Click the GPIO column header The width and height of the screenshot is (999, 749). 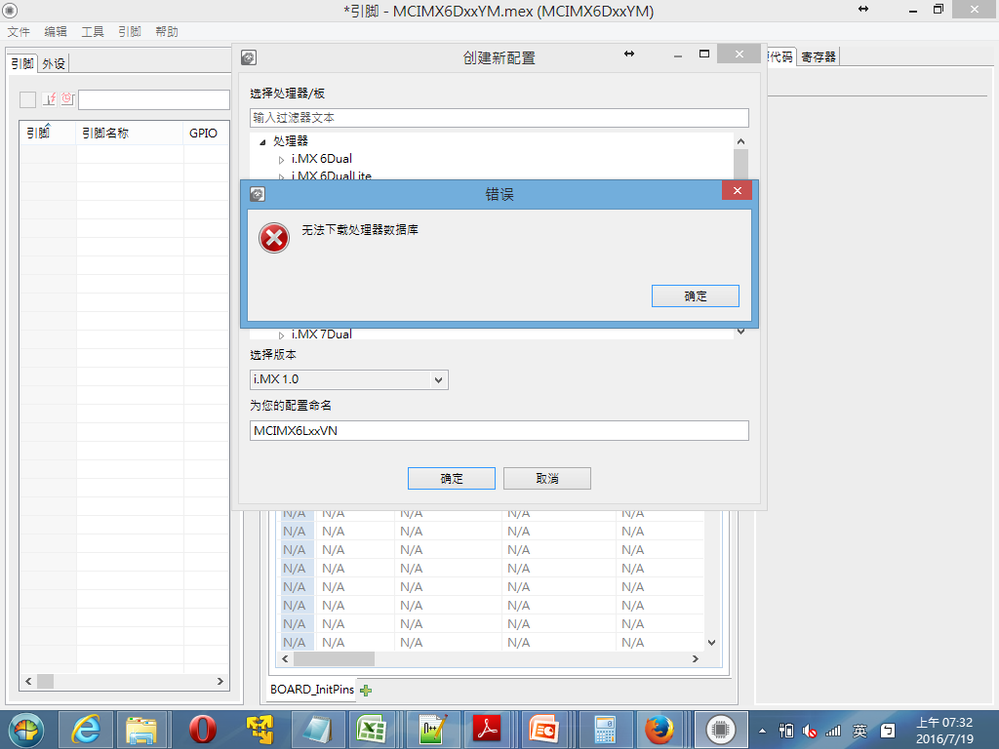tap(205, 133)
